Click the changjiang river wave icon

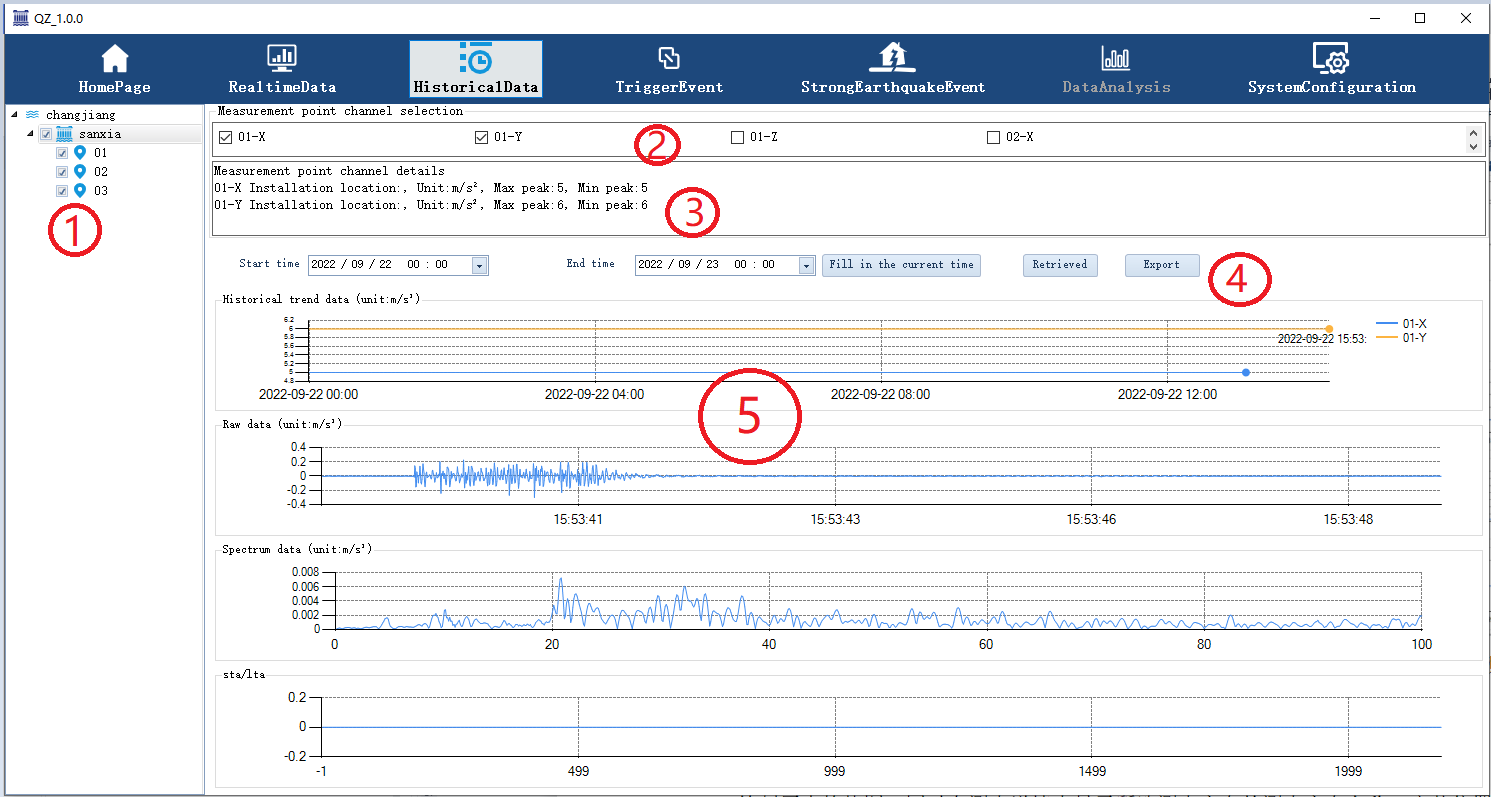coord(32,115)
